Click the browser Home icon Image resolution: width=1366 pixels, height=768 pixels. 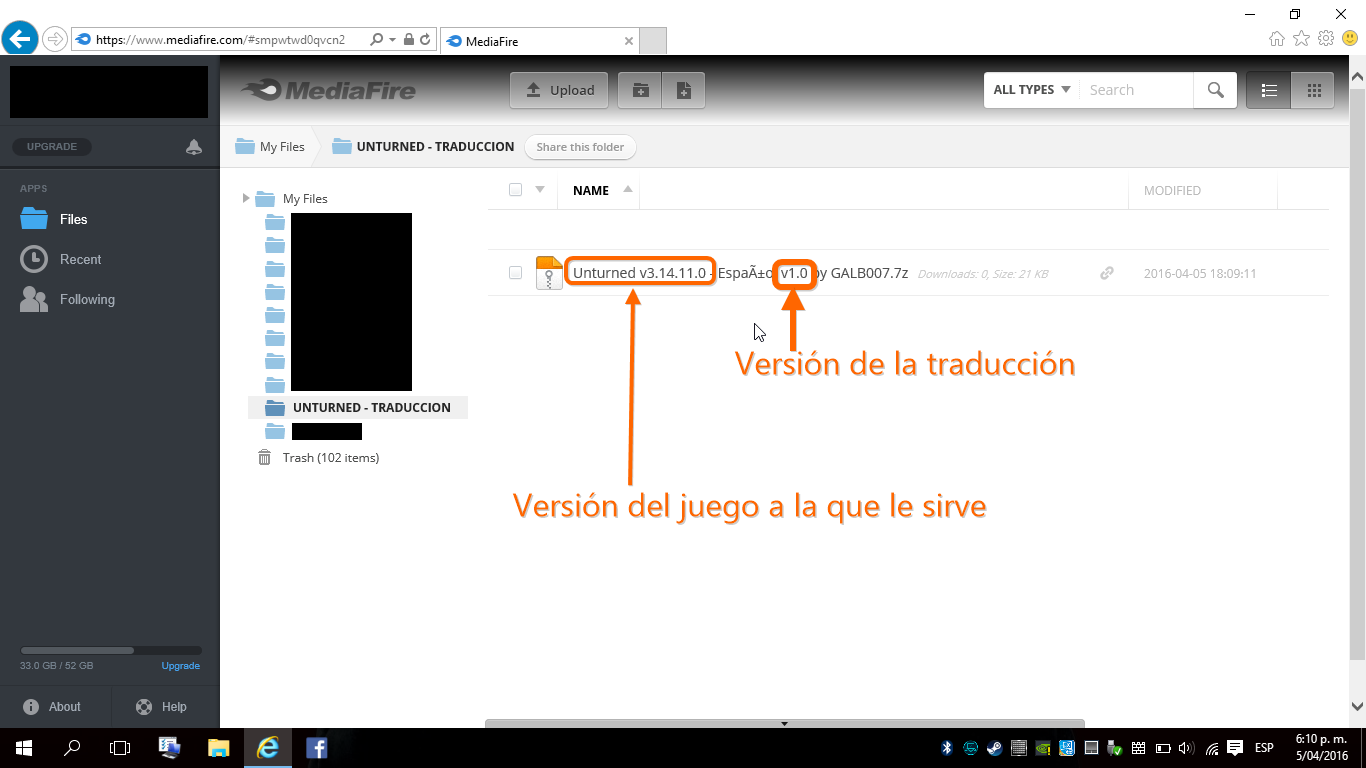1277,39
